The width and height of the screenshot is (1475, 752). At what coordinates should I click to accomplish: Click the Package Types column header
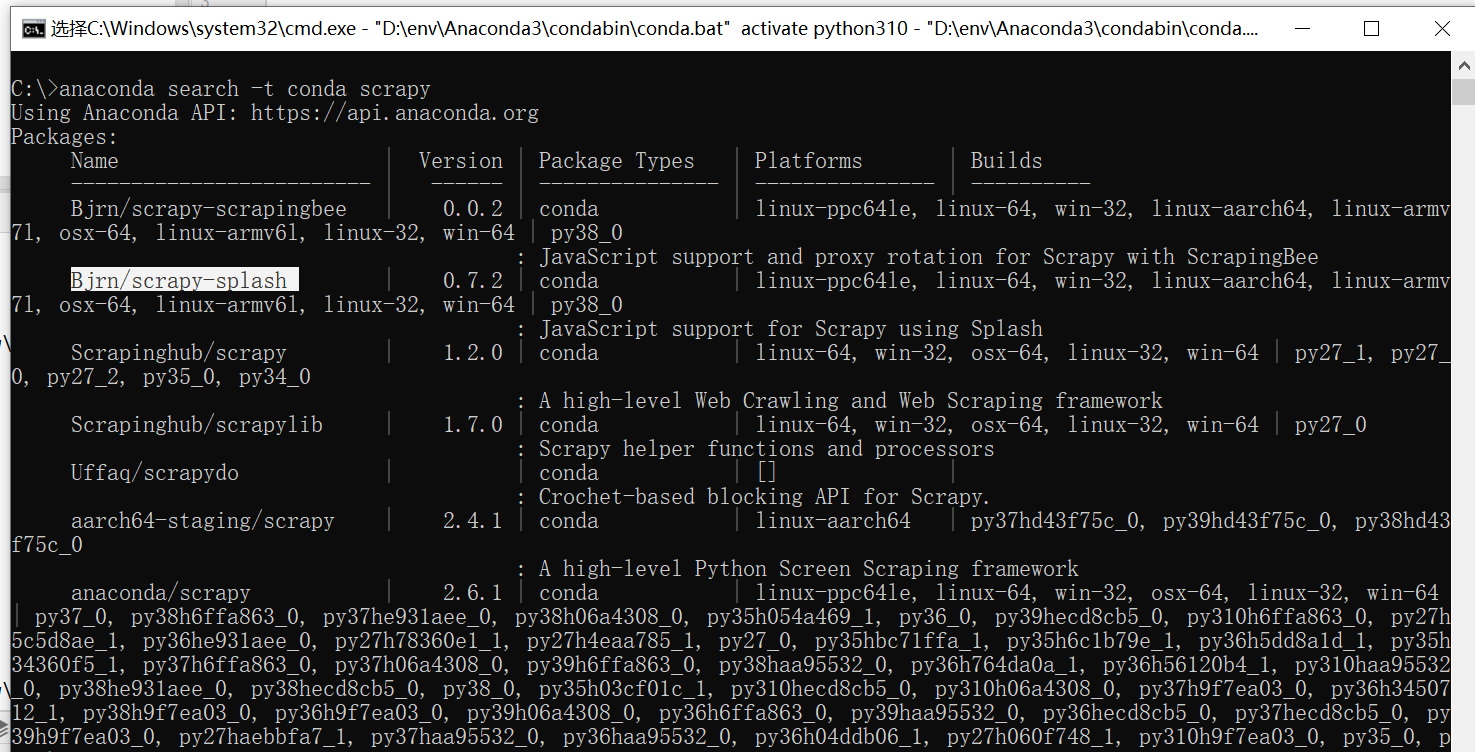(x=616, y=161)
